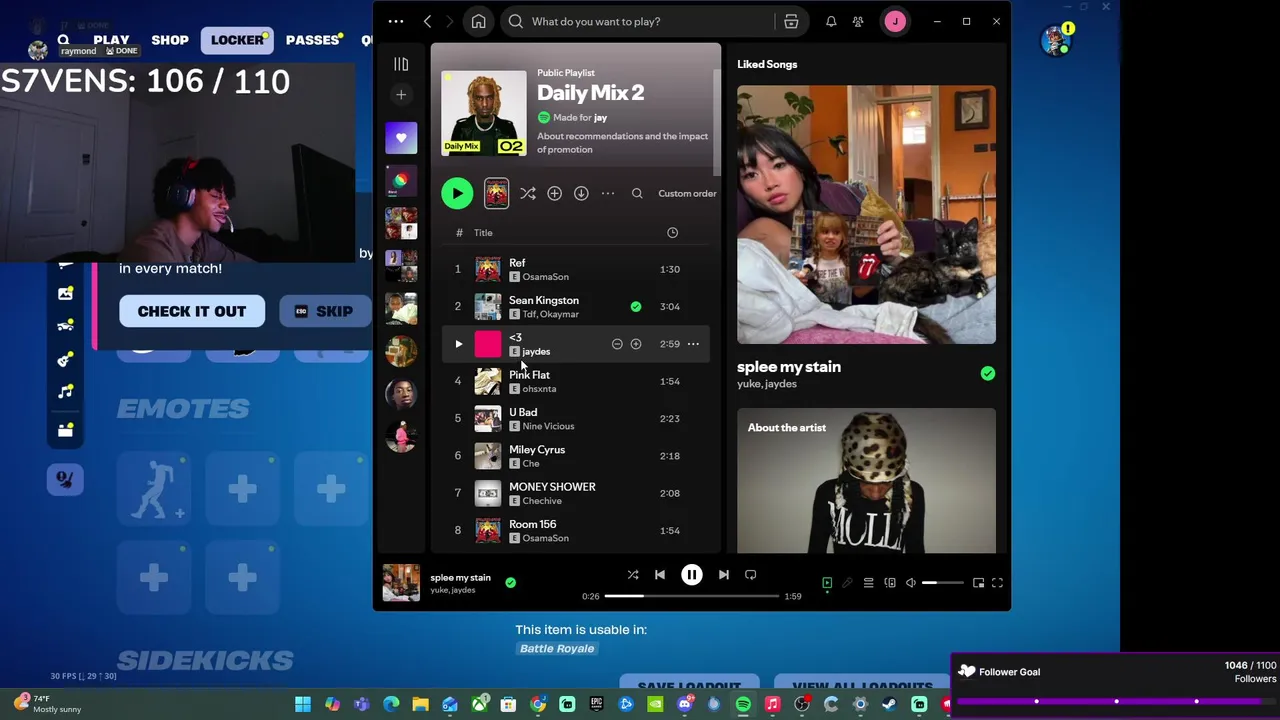Viewport: 1280px width, 720px height.
Task: Go back in Spotify navigation
Action: coord(427,21)
